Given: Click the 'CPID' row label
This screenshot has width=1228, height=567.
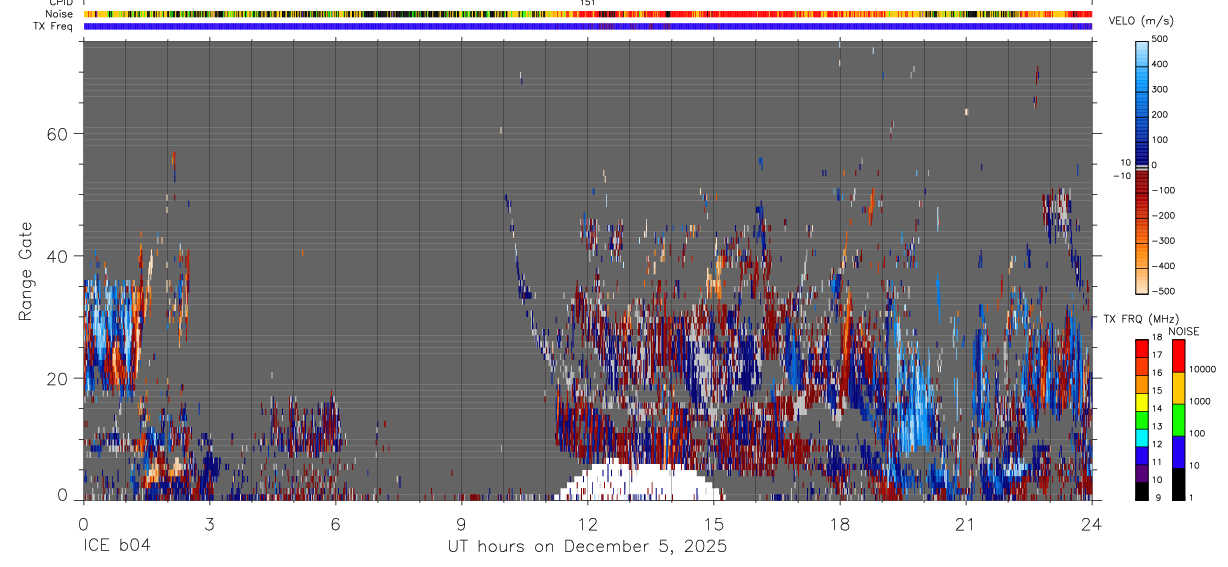Looking at the screenshot, I should [61, 3].
